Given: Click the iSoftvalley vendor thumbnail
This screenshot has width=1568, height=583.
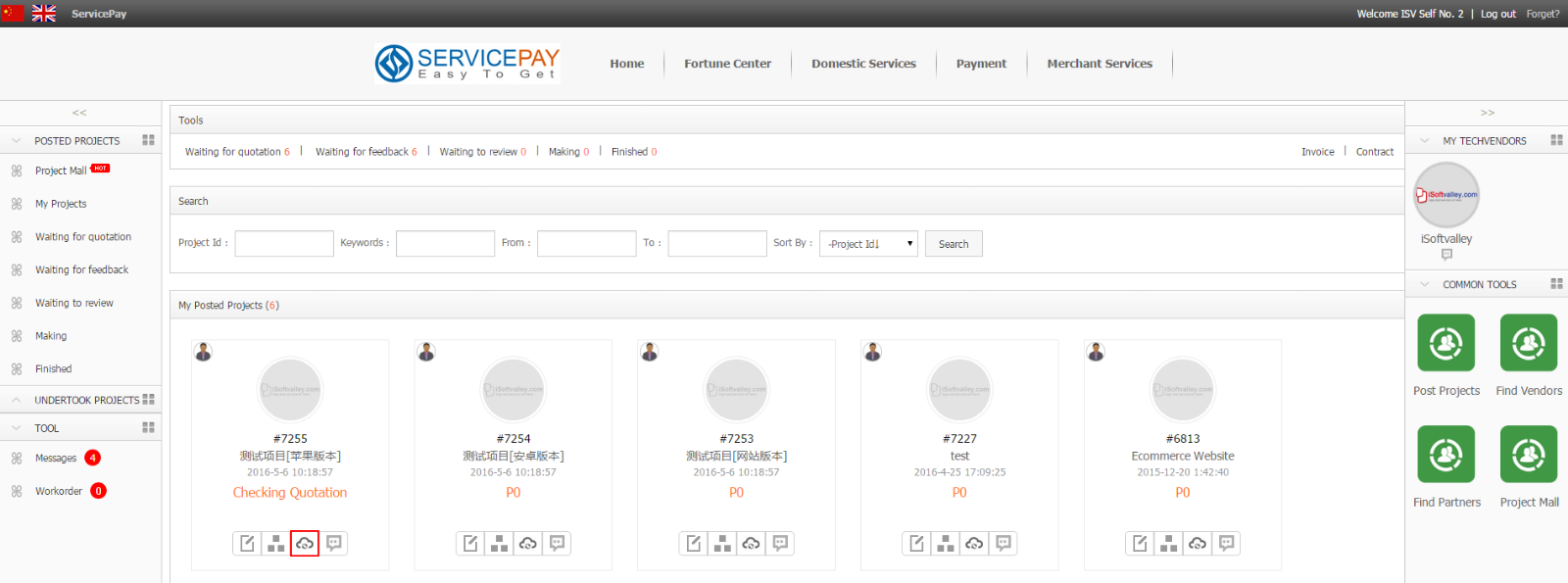Looking at the screenshot, I should [x=1446, y=195].
